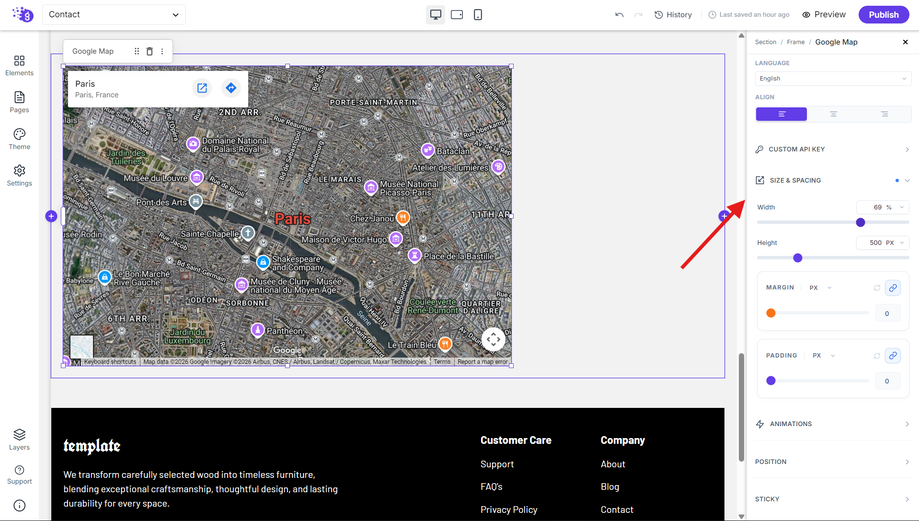The image size is (919, 521).
Task: Preview the page
Action: (824, 15)
